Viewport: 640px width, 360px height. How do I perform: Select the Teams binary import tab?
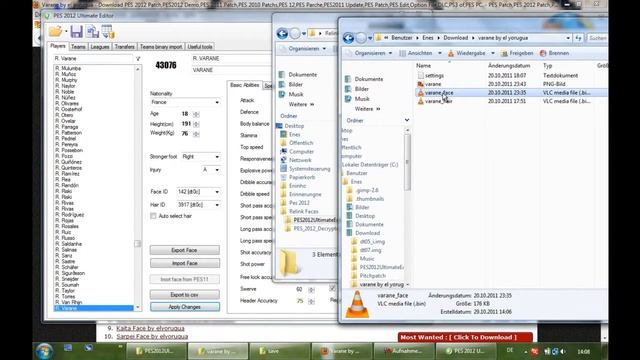click(x=161, y=47)
